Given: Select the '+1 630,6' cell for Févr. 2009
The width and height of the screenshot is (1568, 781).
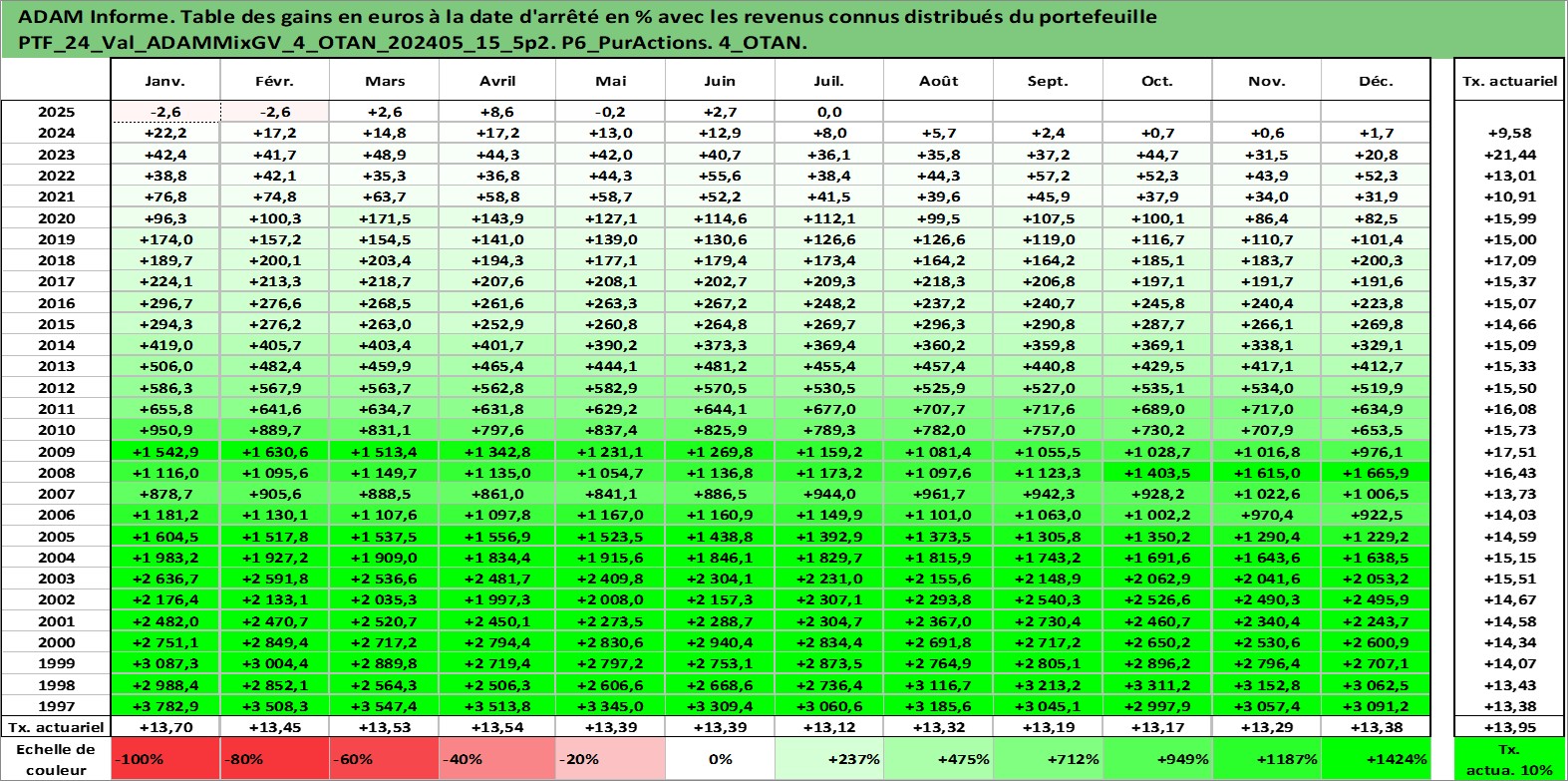Looking at the screenshot, I should click(x=274, y=451).
